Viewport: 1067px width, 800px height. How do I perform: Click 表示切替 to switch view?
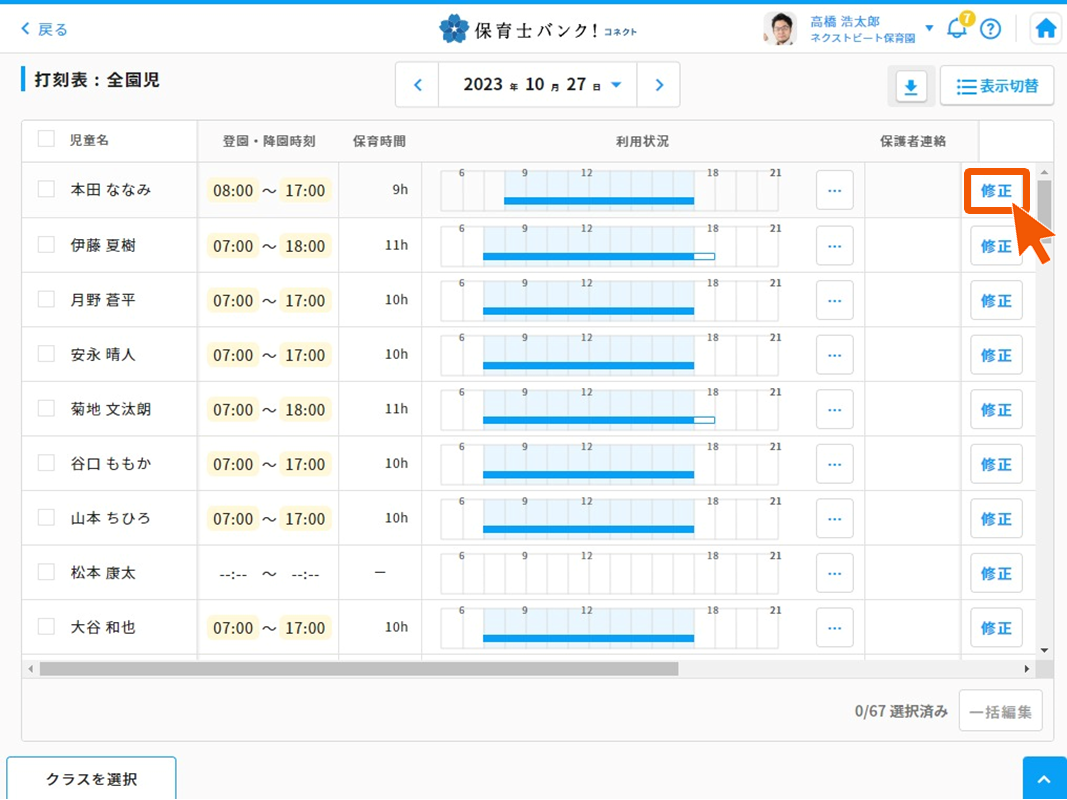(996, 86)
